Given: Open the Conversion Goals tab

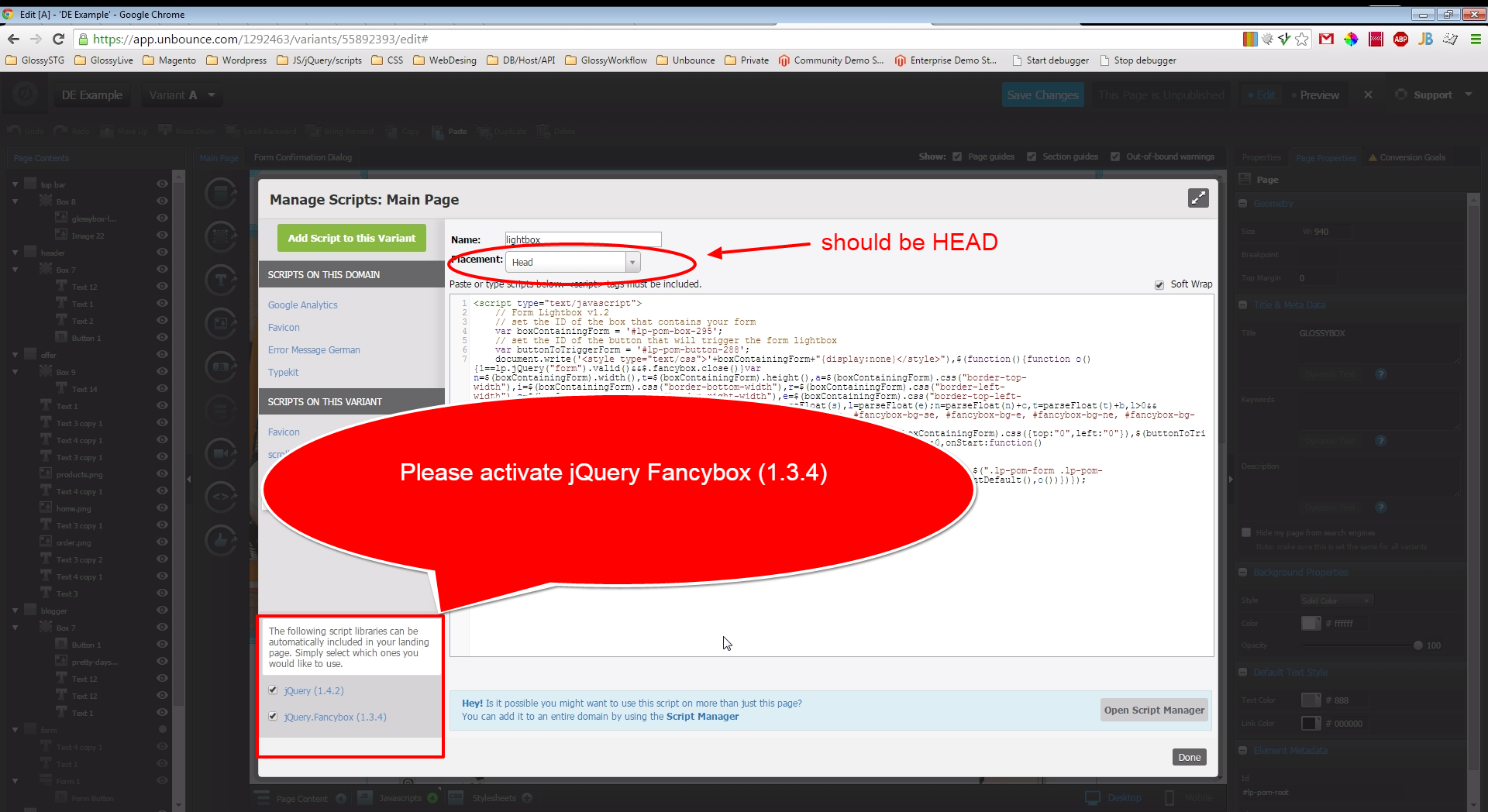Looking at the screenshot, I should point(1407,157).
